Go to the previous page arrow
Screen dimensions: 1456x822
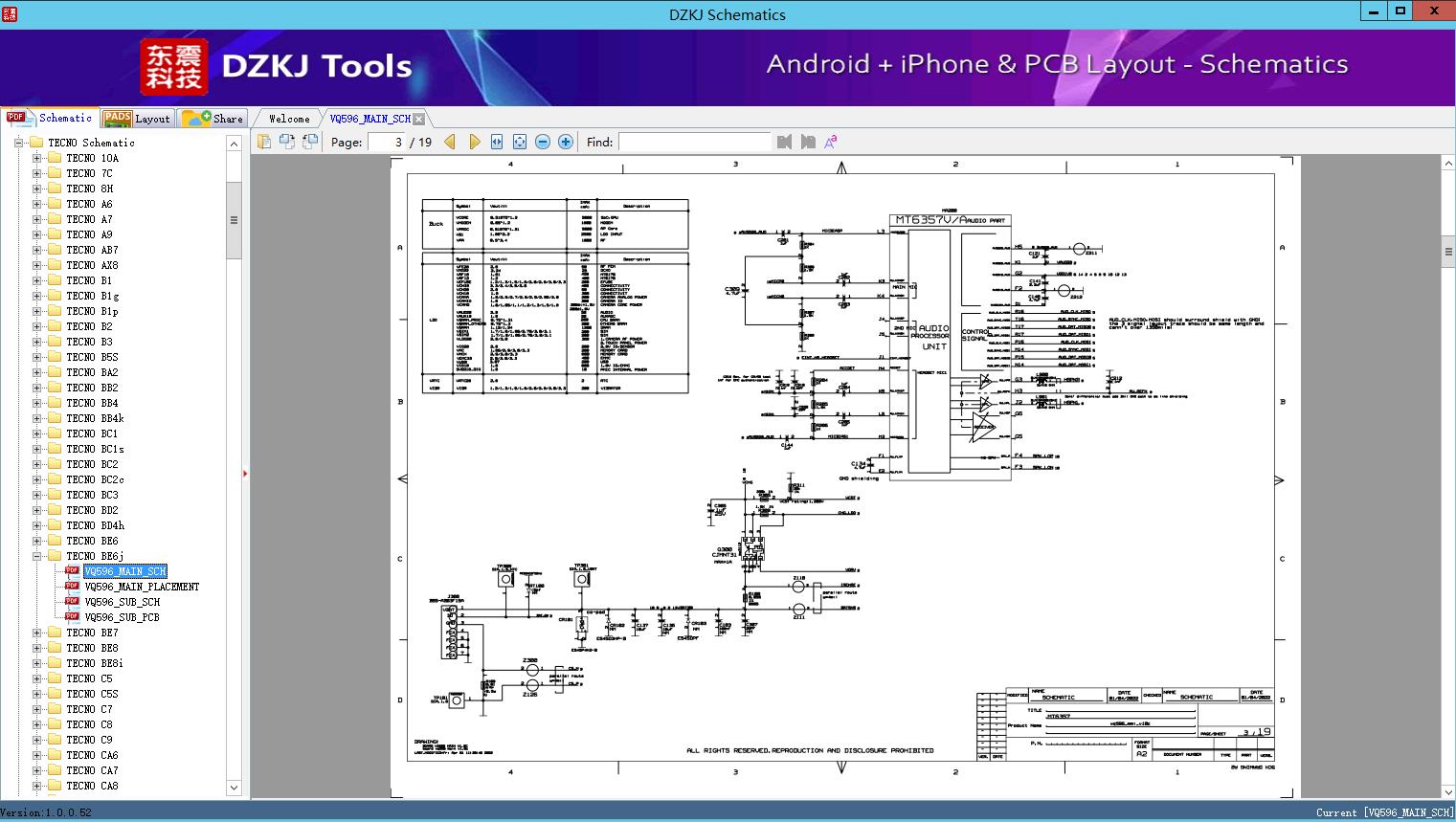pos(450,142)
